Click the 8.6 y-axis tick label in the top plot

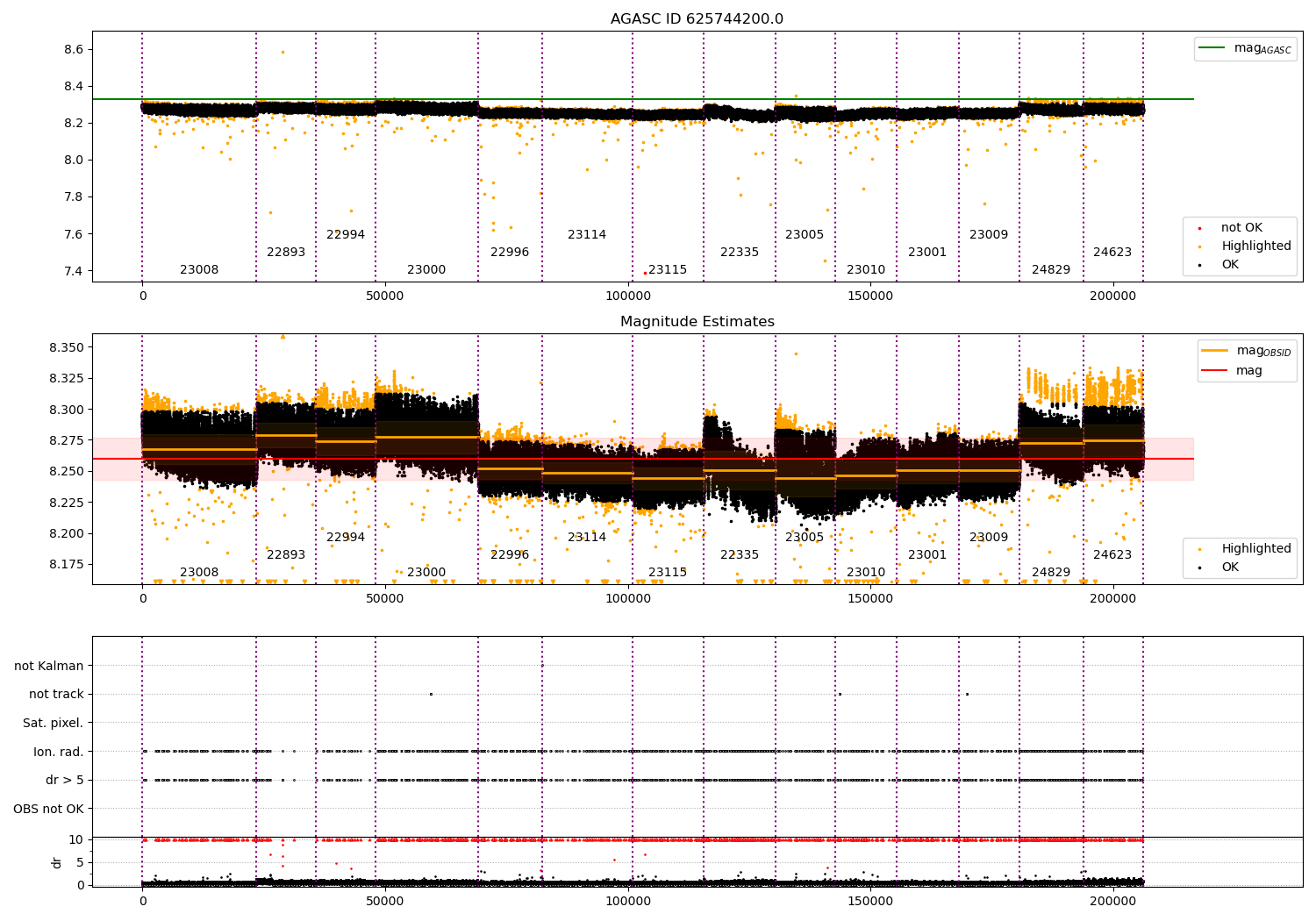pos(74,50)
